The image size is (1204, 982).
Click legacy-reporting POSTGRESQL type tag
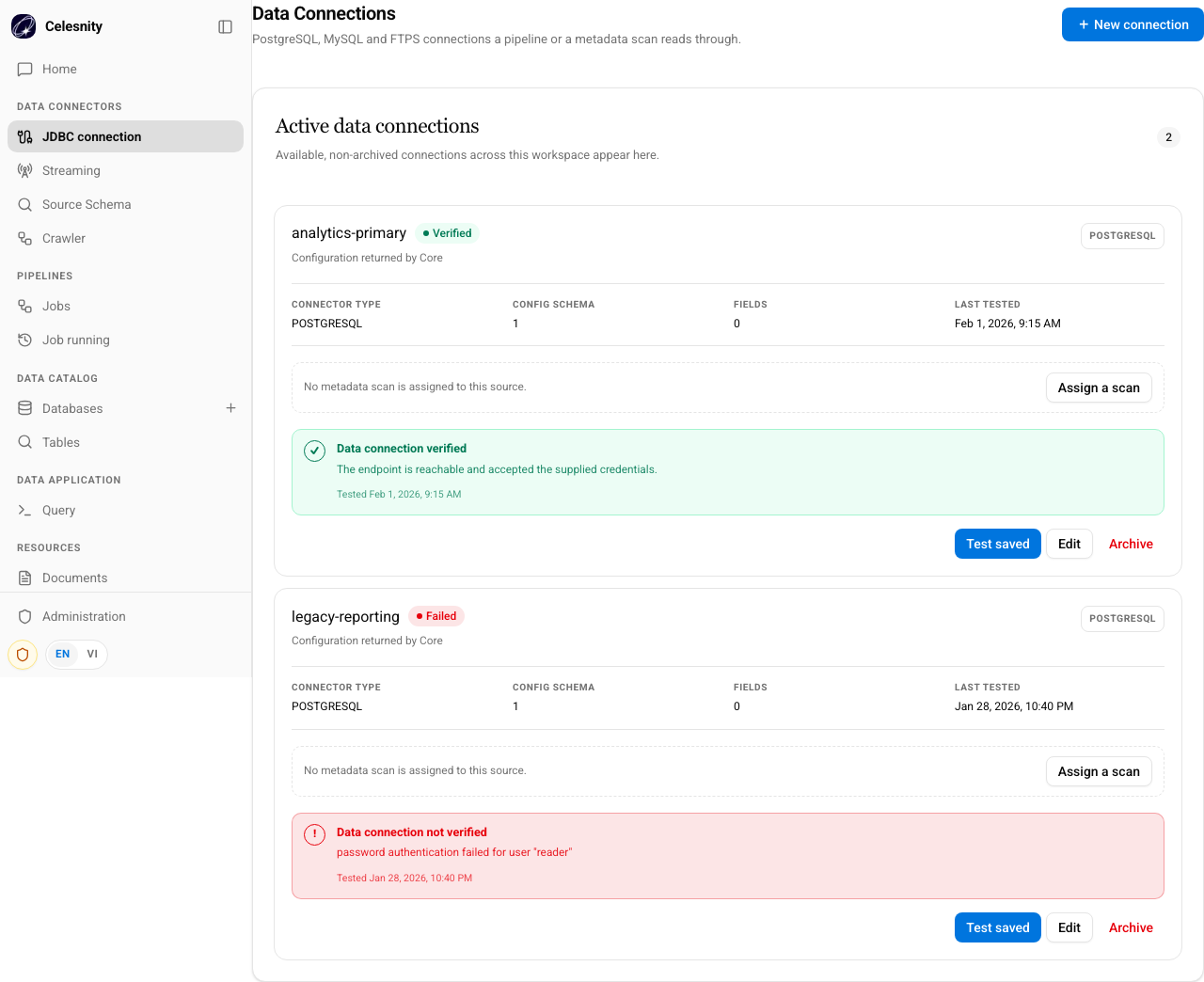tap(1122, 618)
